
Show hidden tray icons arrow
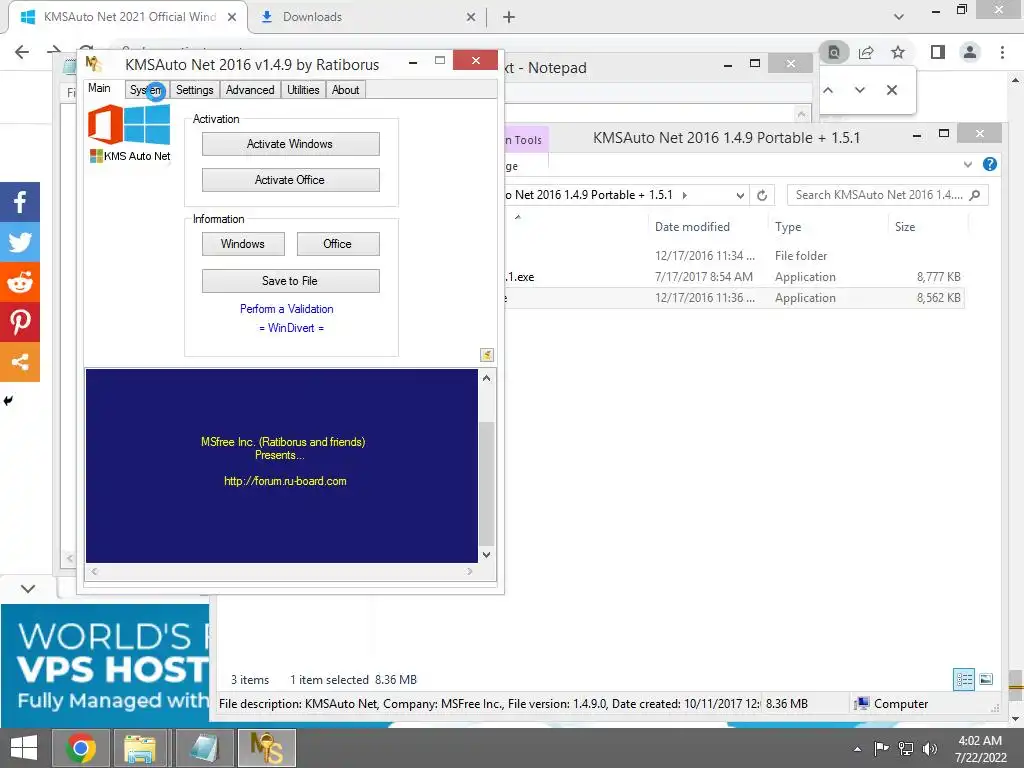tap(857, 749)
